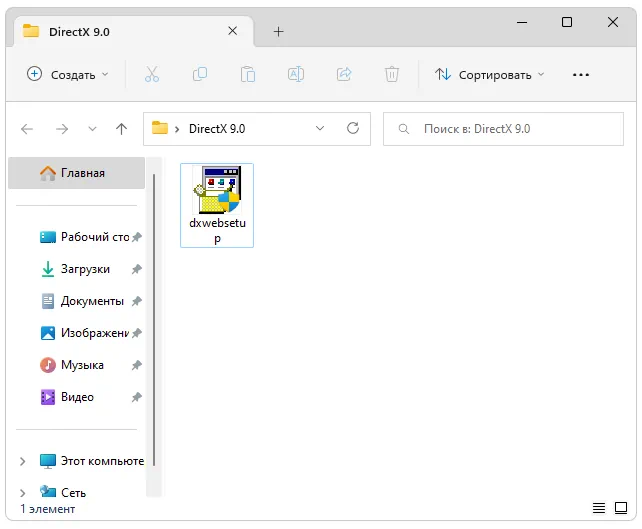Image resolution: width=642 pixels, height=529 pixels.
Task: Expand the address bar history dropdown
Action: [320, 129]
